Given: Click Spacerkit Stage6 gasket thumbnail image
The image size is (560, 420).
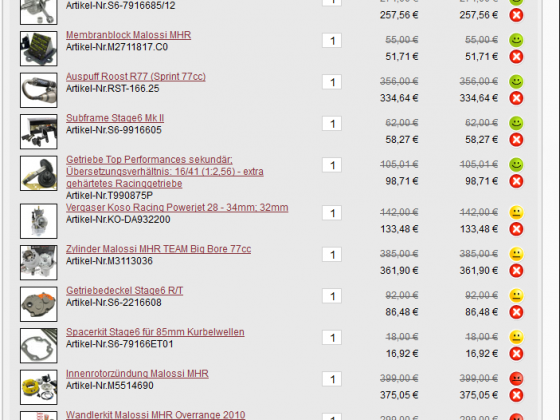Looking at the screenshot, I should 39,345.
